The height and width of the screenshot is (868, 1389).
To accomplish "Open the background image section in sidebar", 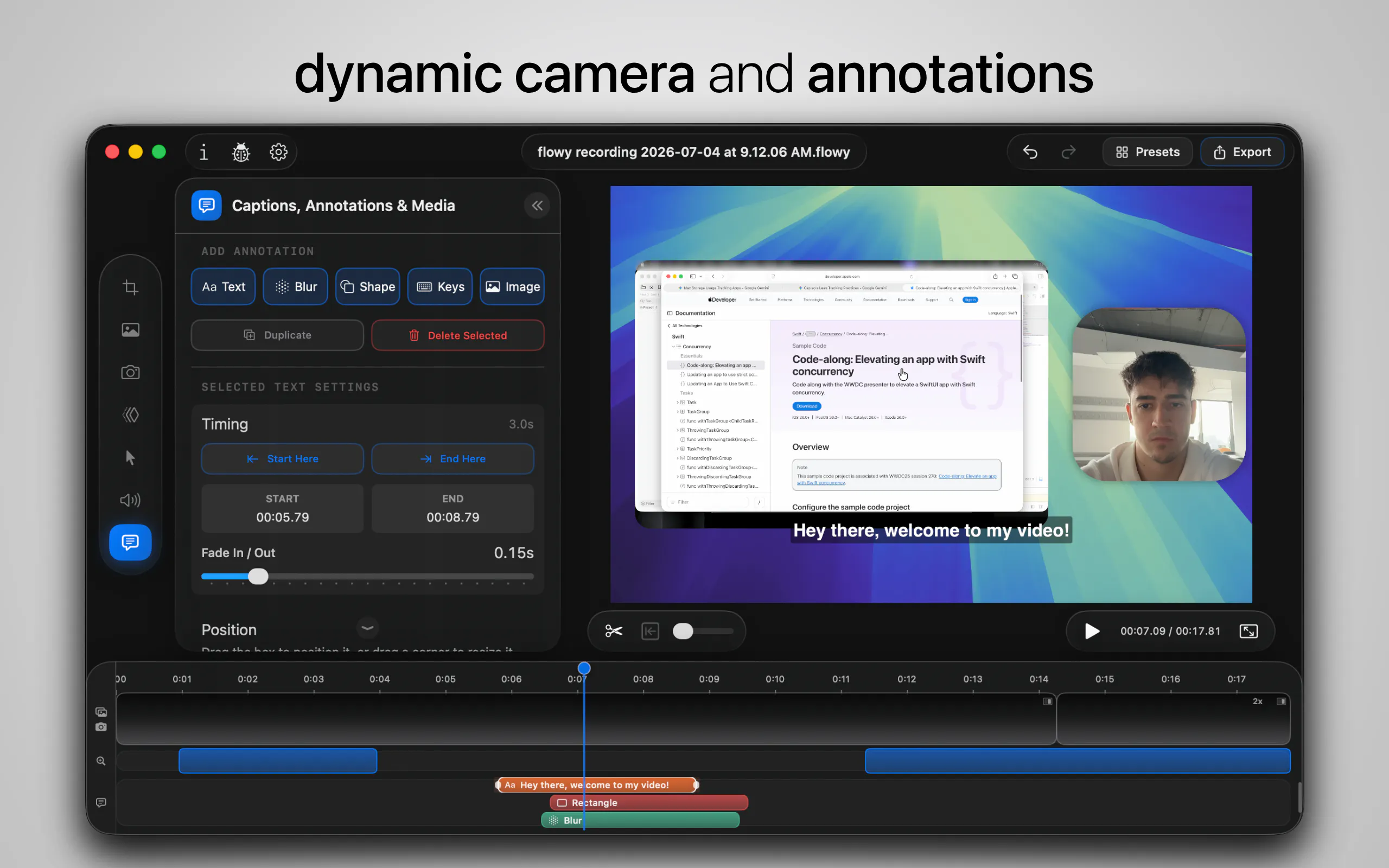I will pyautogui.click(x=130, y=329).
